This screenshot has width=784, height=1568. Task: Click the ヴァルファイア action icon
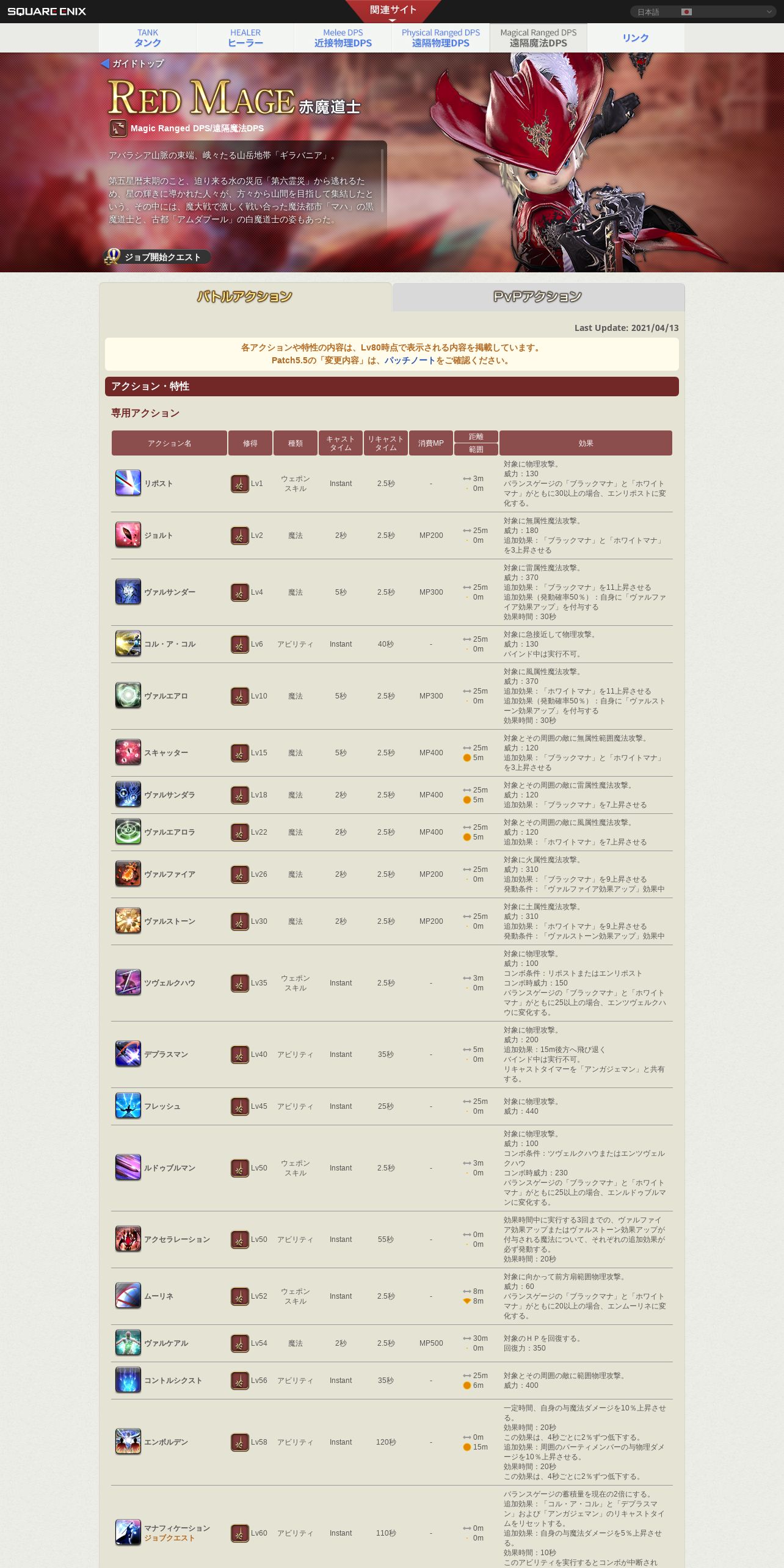click(x=128, y=874)
